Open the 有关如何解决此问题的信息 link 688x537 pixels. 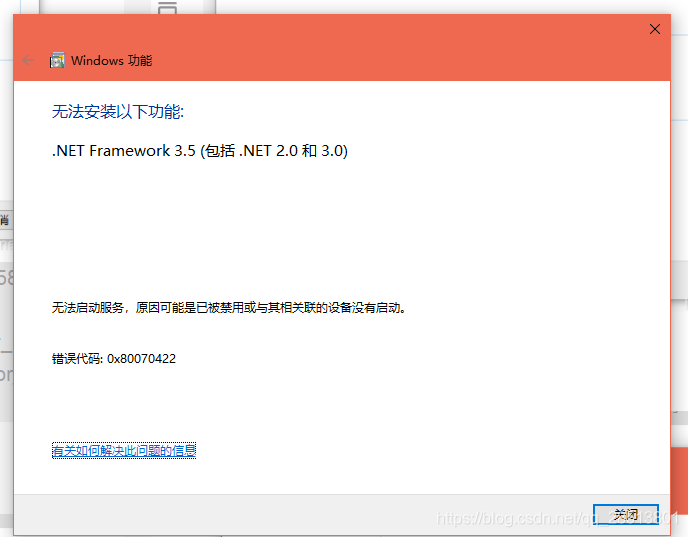coord(124,451)
